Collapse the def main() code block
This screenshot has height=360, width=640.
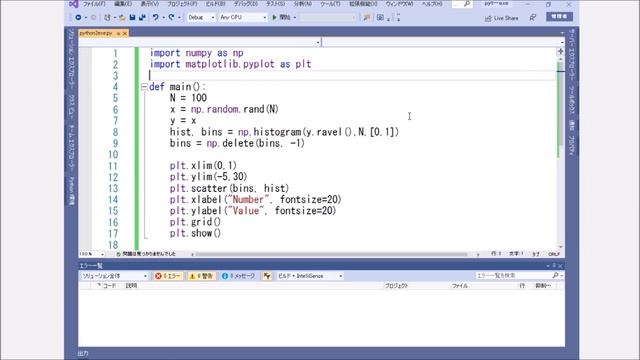(144, 87)
